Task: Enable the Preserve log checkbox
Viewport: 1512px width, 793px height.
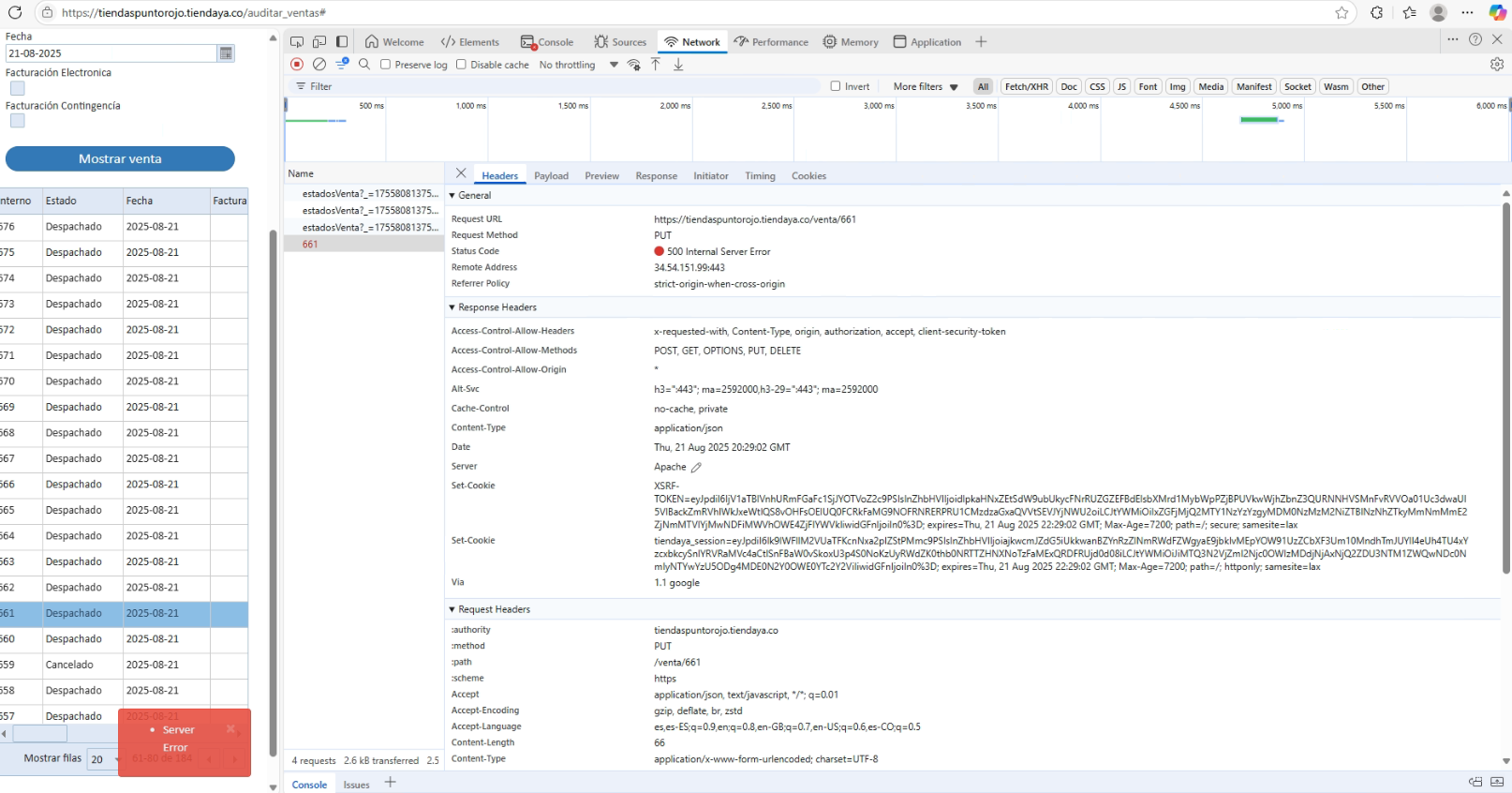Action: coord(385,65)
